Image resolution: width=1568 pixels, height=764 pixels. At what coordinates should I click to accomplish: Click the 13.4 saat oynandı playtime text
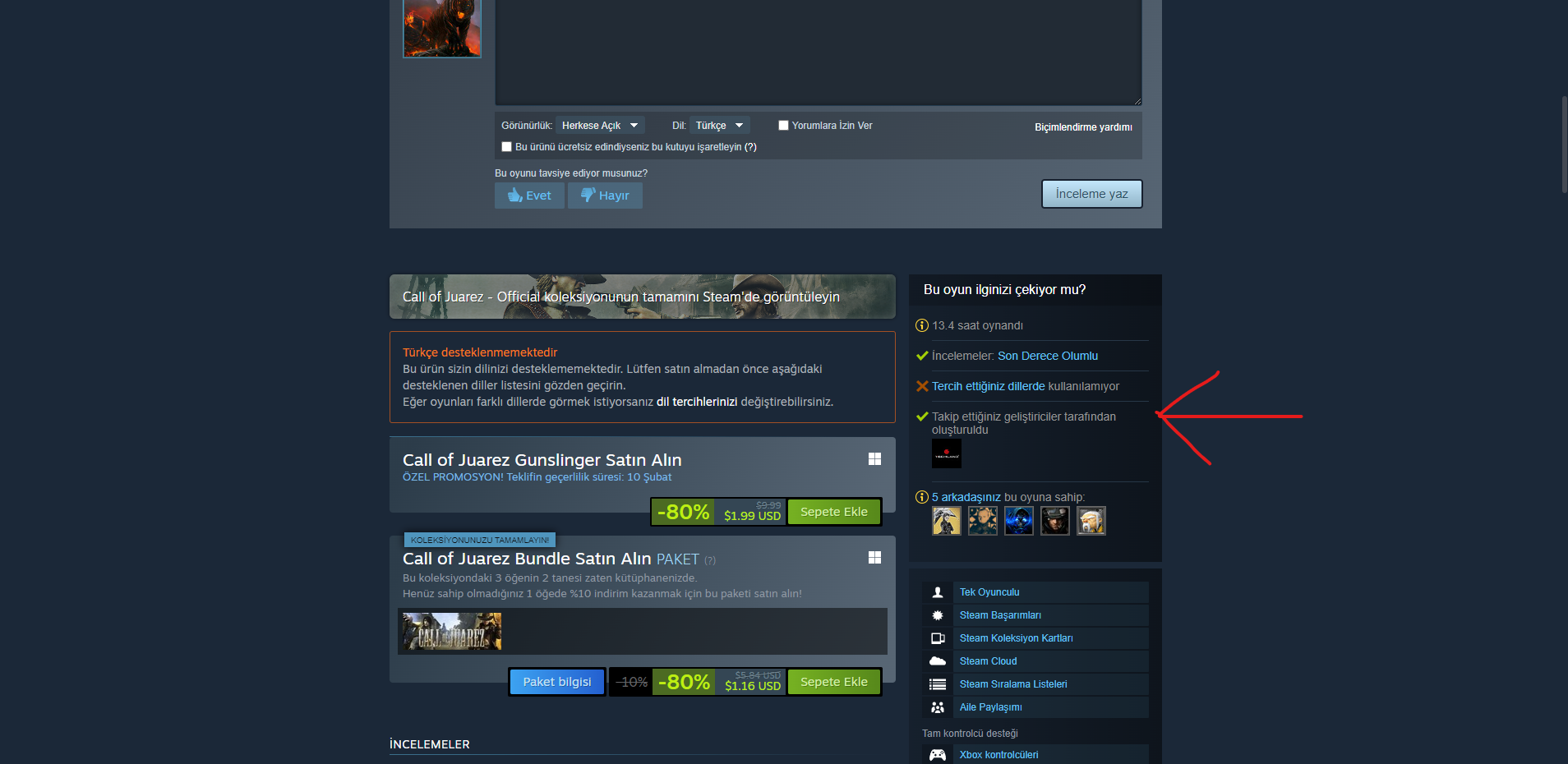pos(977,325)
